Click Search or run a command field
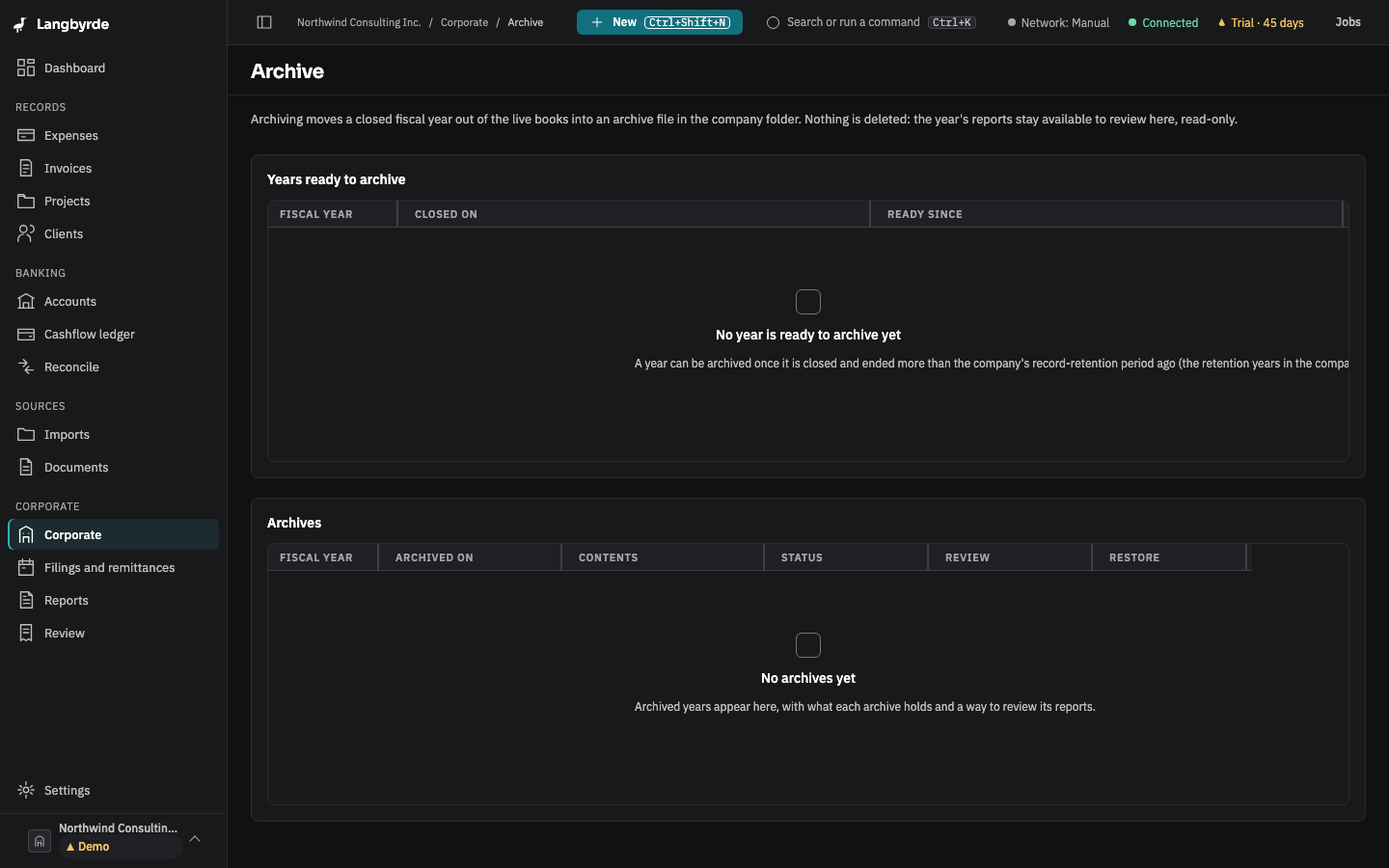 pos(871,22)
